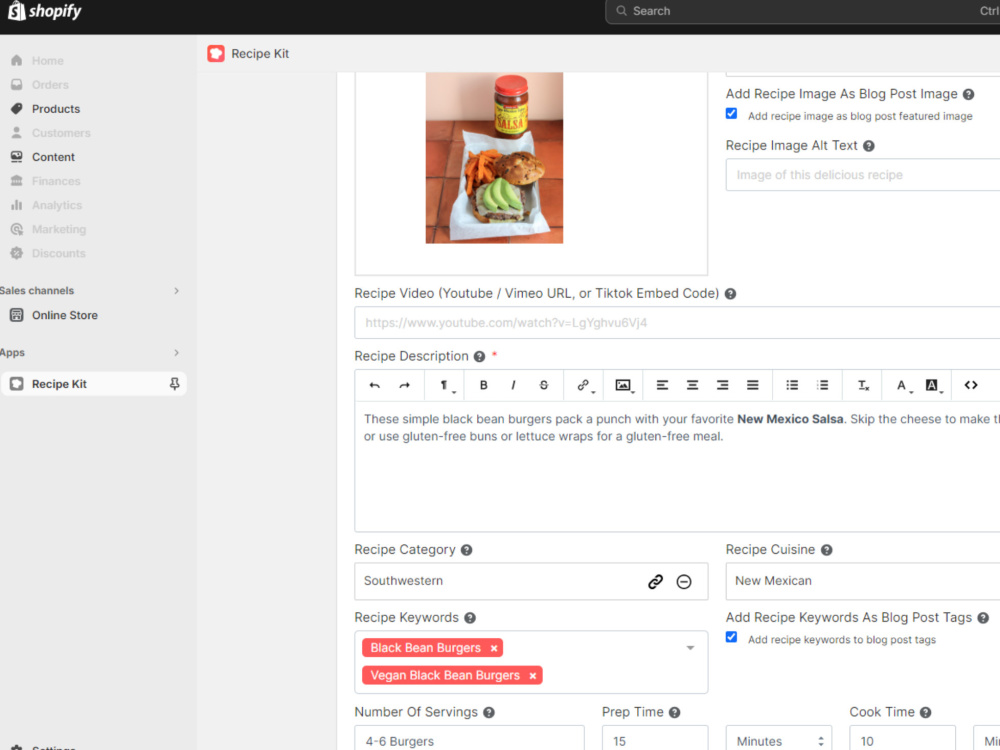Open help for Recipe Image Alt Text

tap(869, 146)
